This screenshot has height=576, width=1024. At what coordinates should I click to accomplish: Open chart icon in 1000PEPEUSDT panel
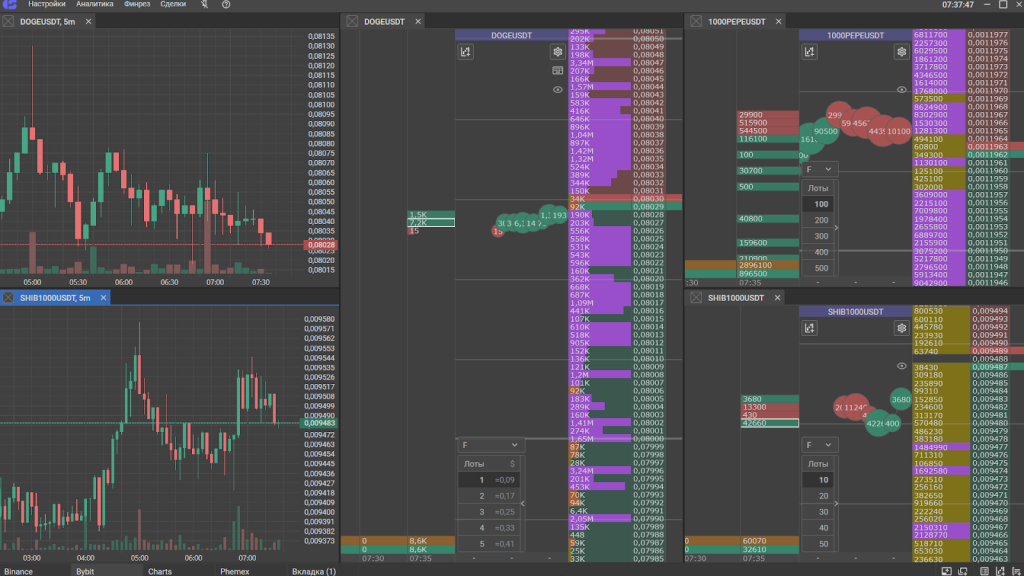coord(809,52)
